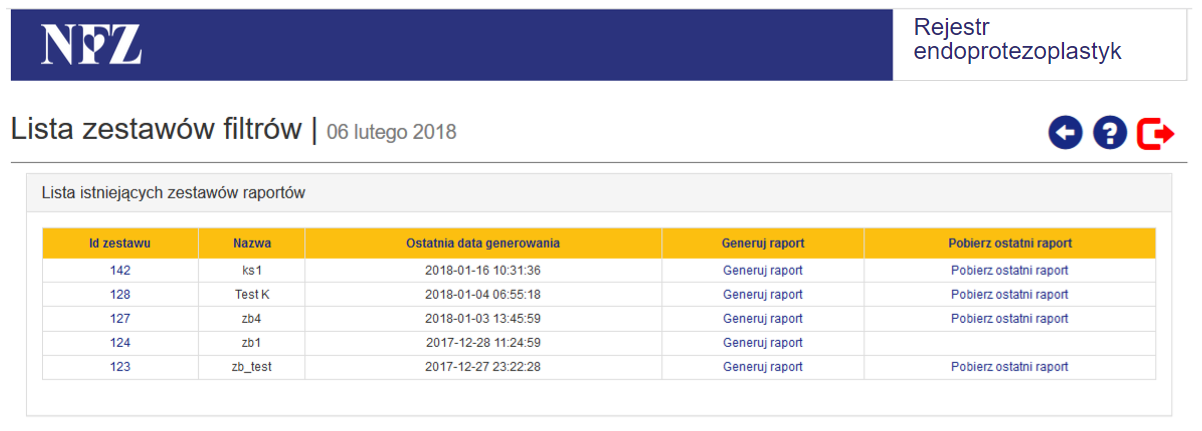Viewport: 1202px width, 431px height.
Task: Open filter set ID 123
Action: [x=120, y=367]
